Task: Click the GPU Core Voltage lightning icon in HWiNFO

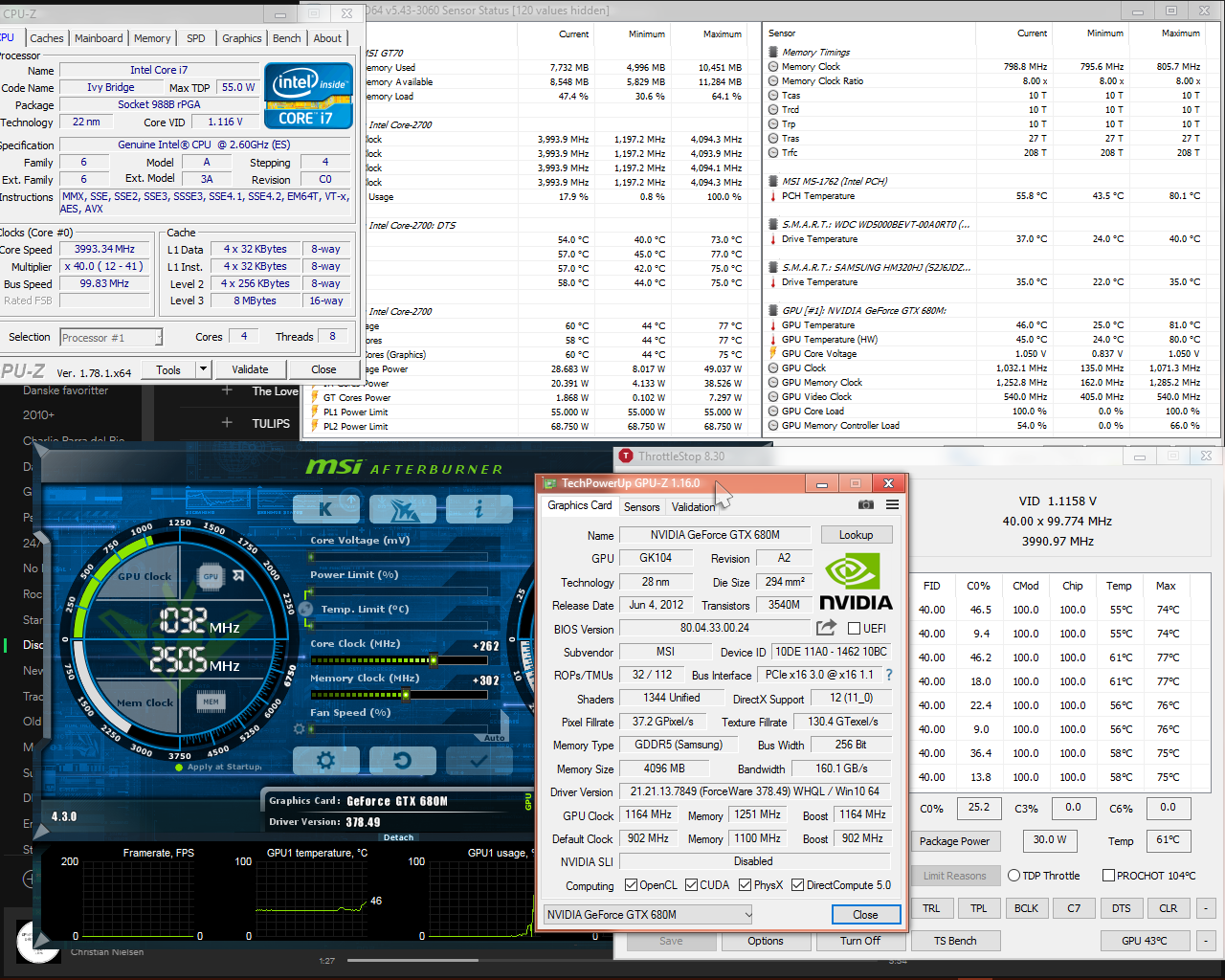Action: click(x=773, y=354)
